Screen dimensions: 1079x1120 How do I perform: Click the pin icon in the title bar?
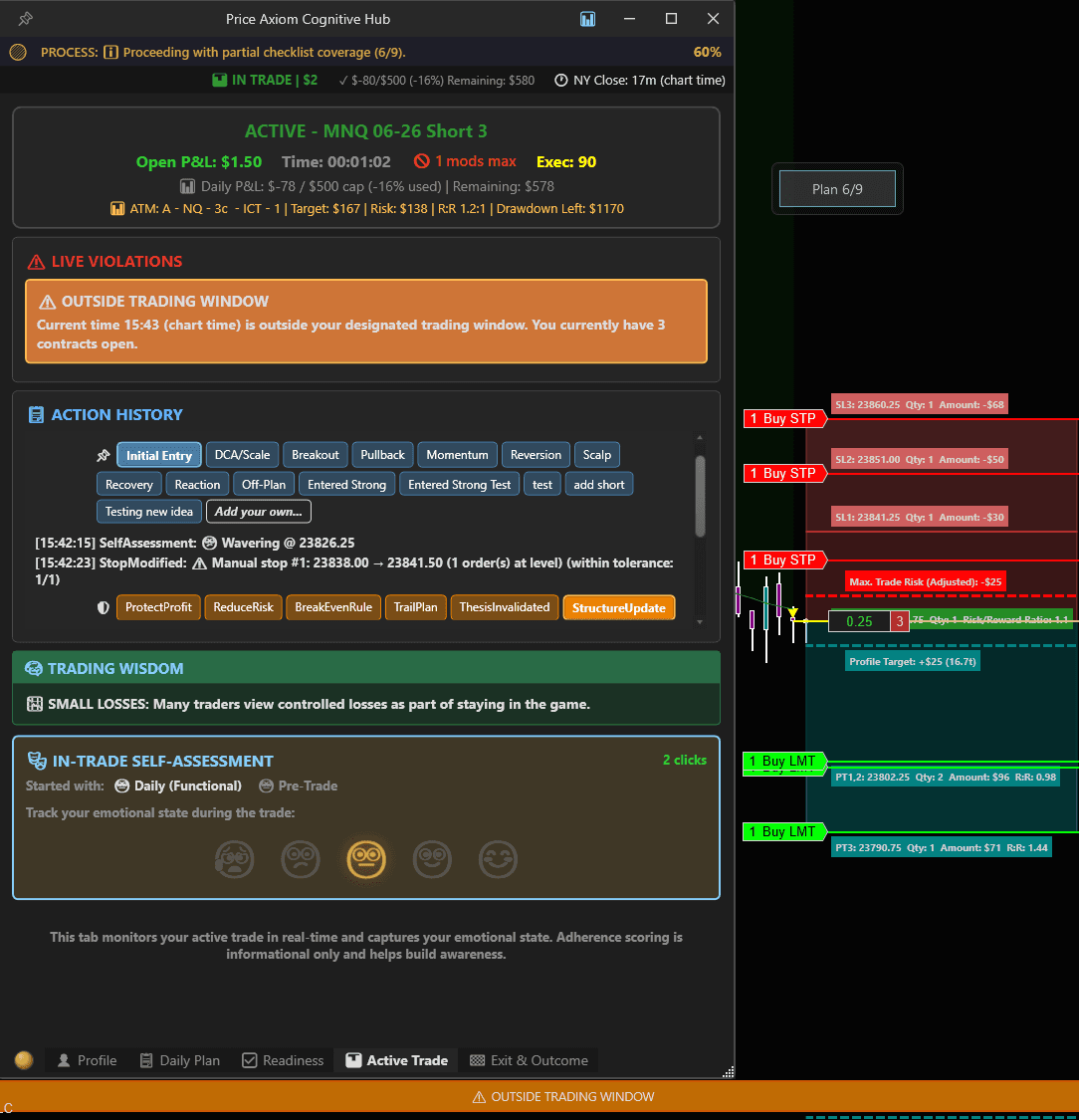click(x=26, y=18)
